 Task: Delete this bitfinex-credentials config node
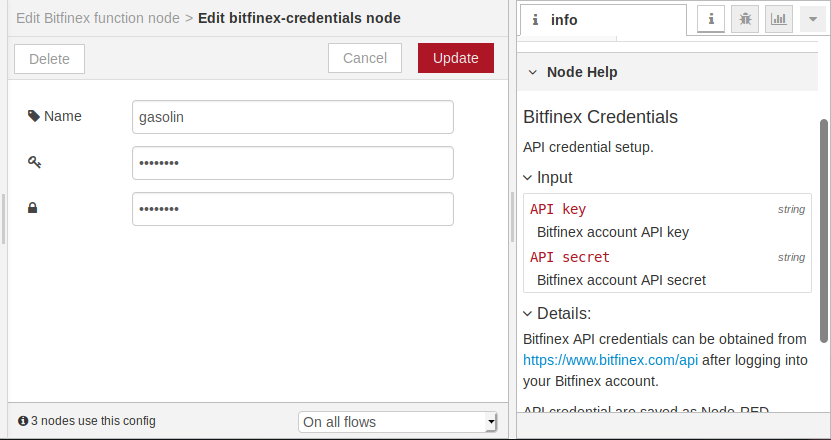pyautogui.click(x=49, y=59)
